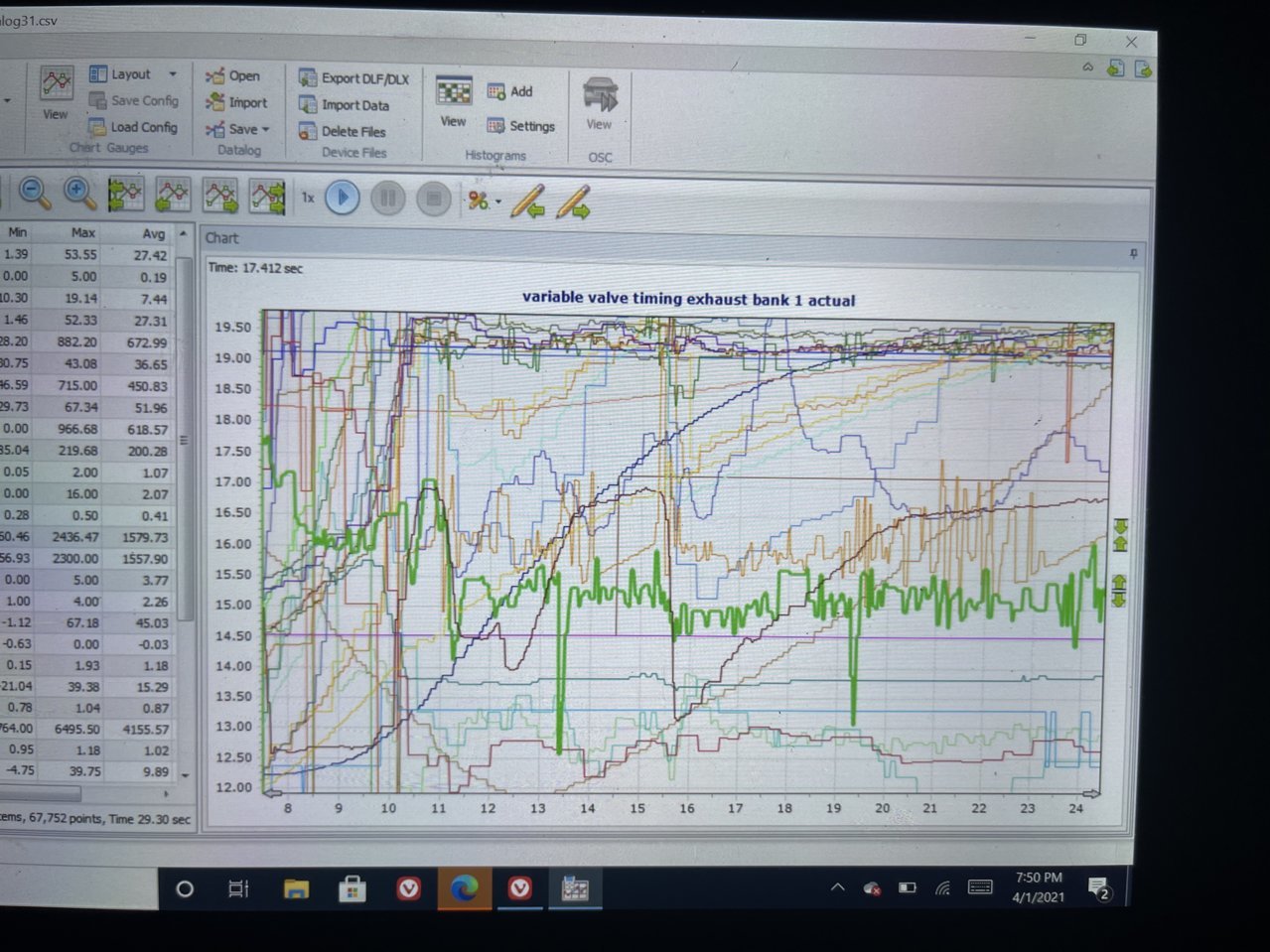The height and width of the screenshot is (952, 1270).
Task: Expand the leftmost ribbon dropdown arrow
Action: tap(7, 100)
